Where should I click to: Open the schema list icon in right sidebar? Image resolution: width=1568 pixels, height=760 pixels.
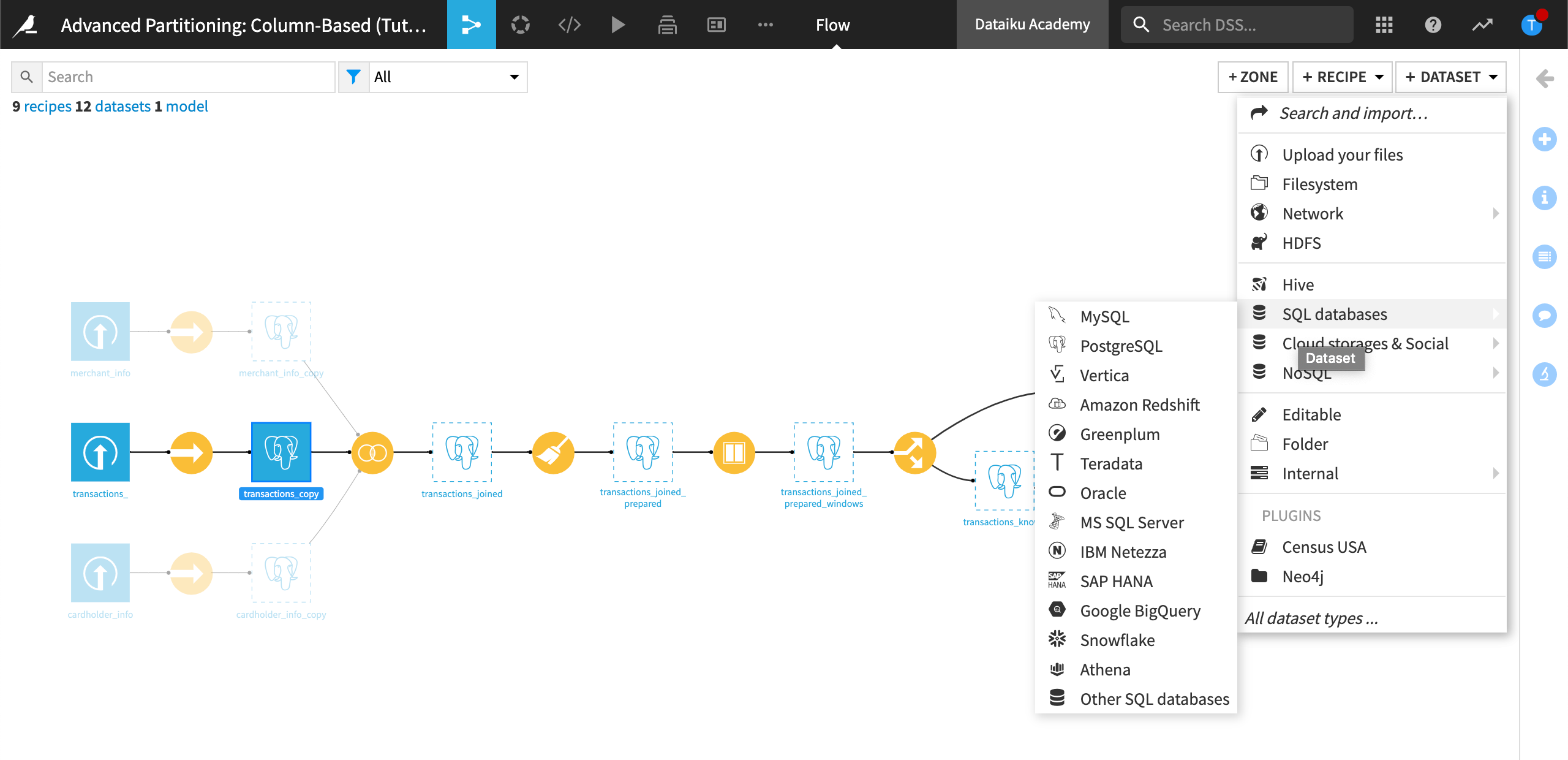[x=1545, y=256]
